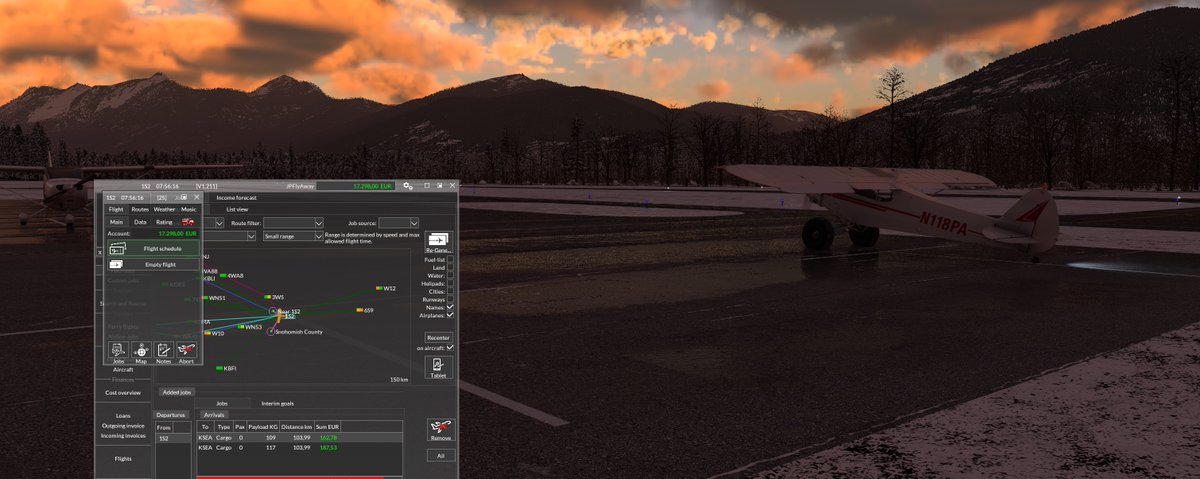This screenshot has width=1200, height=479.
Task: Toggle the Water checkbox
Action: click(450, 275)
